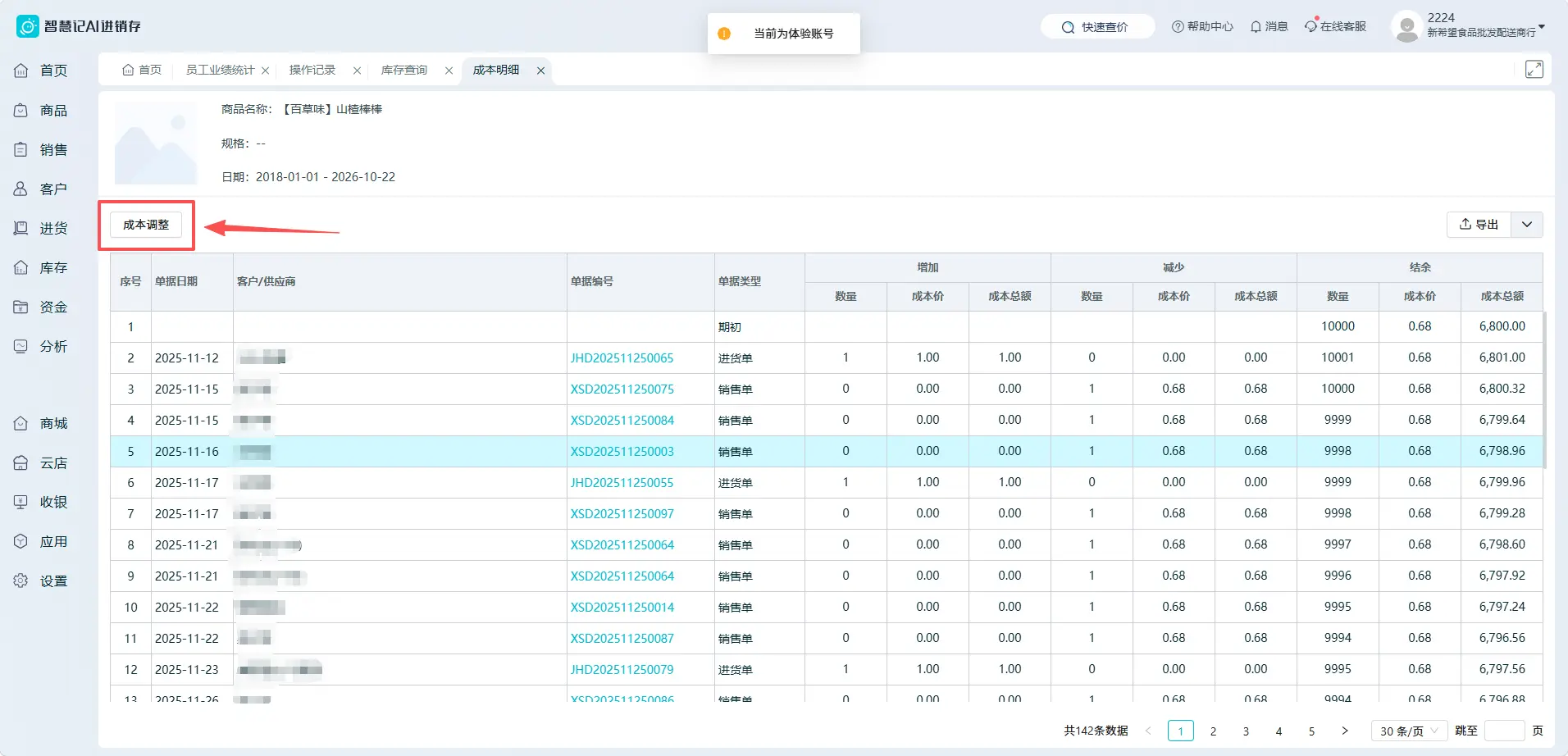Open the 商品 sidebar section
The height and width of the screenshot is (756, 1568).
coord(41,110)
